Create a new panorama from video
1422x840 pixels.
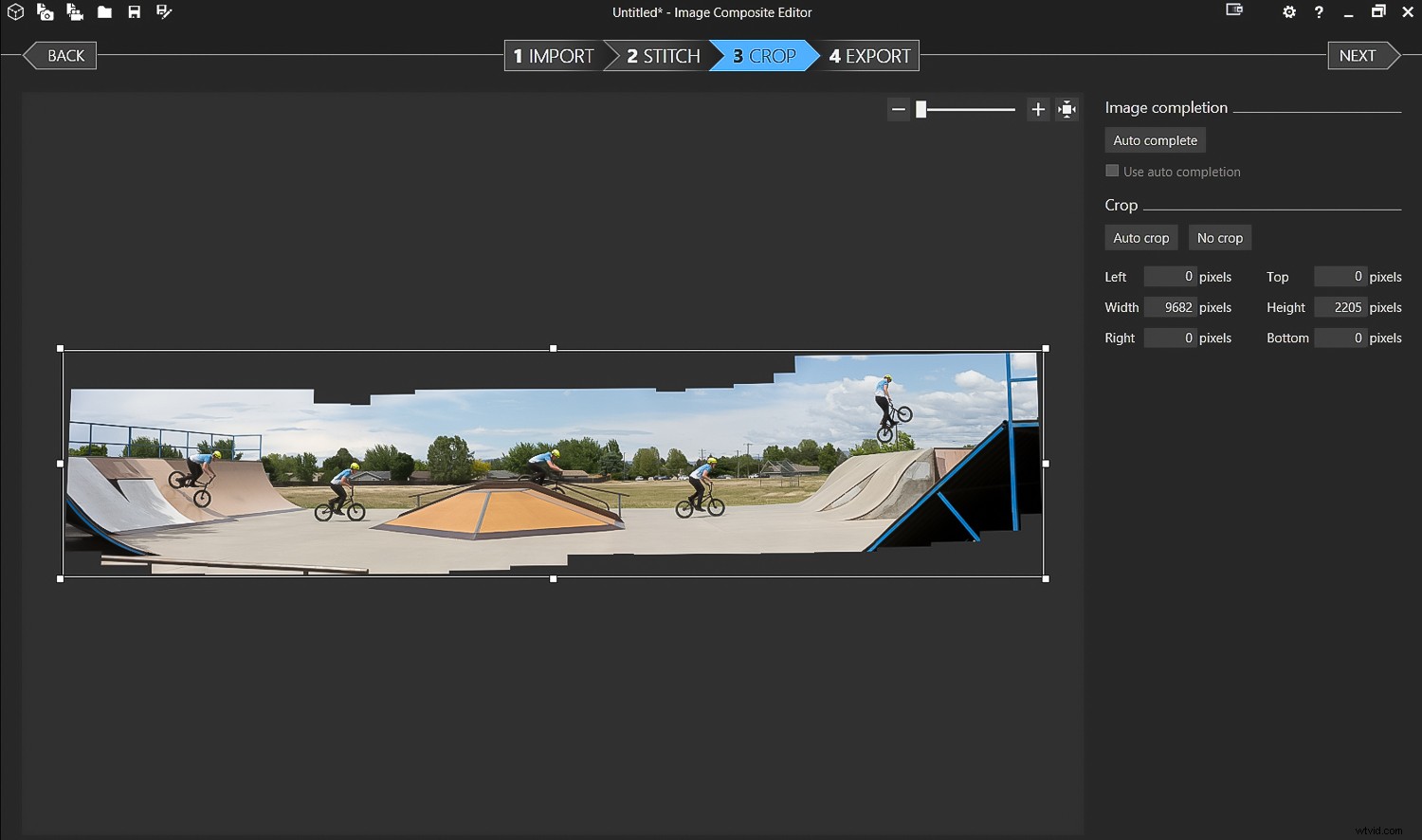click(x=75, y=12)
